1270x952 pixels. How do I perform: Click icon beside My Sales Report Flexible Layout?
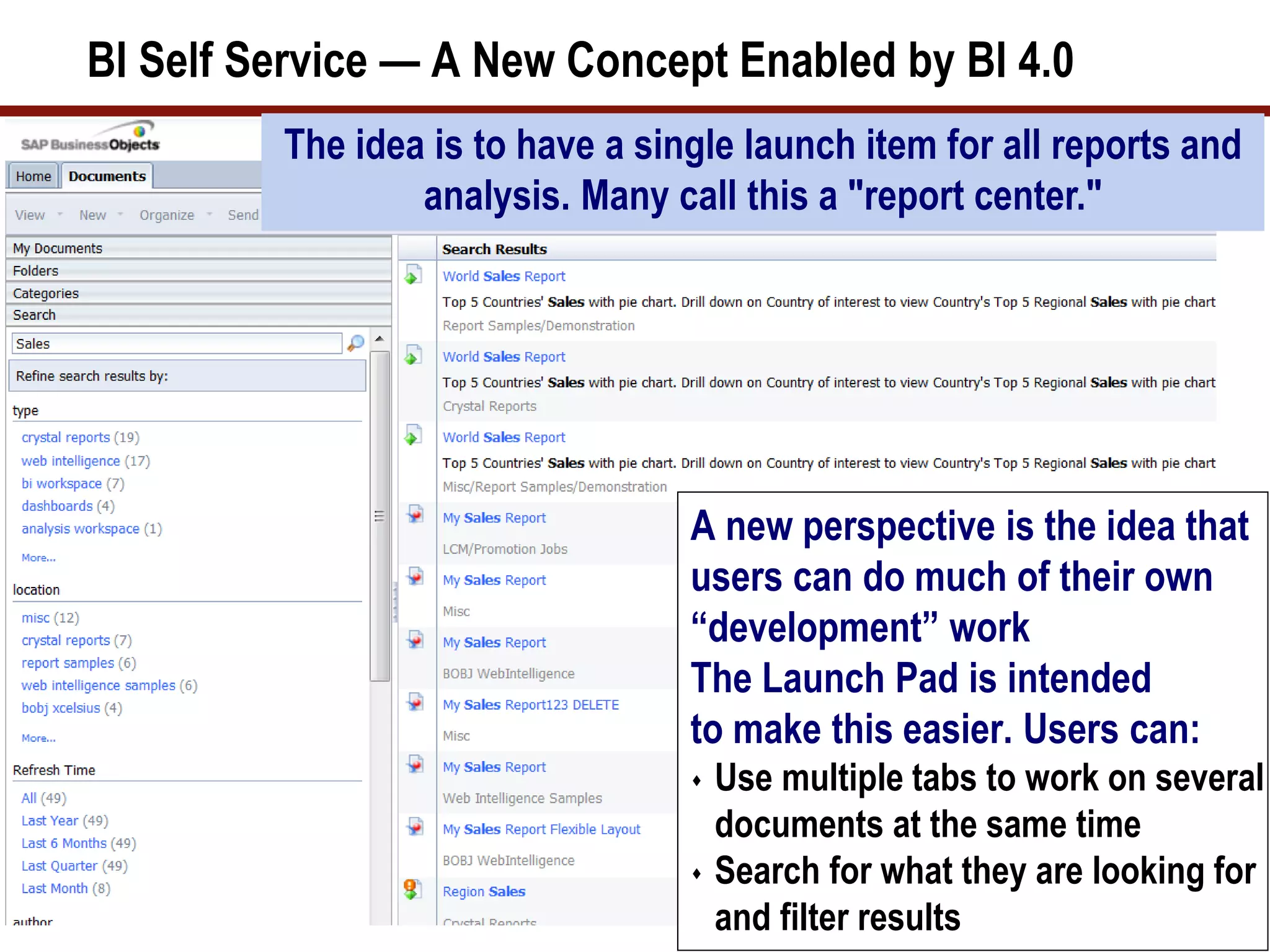[x=415, y=826]
